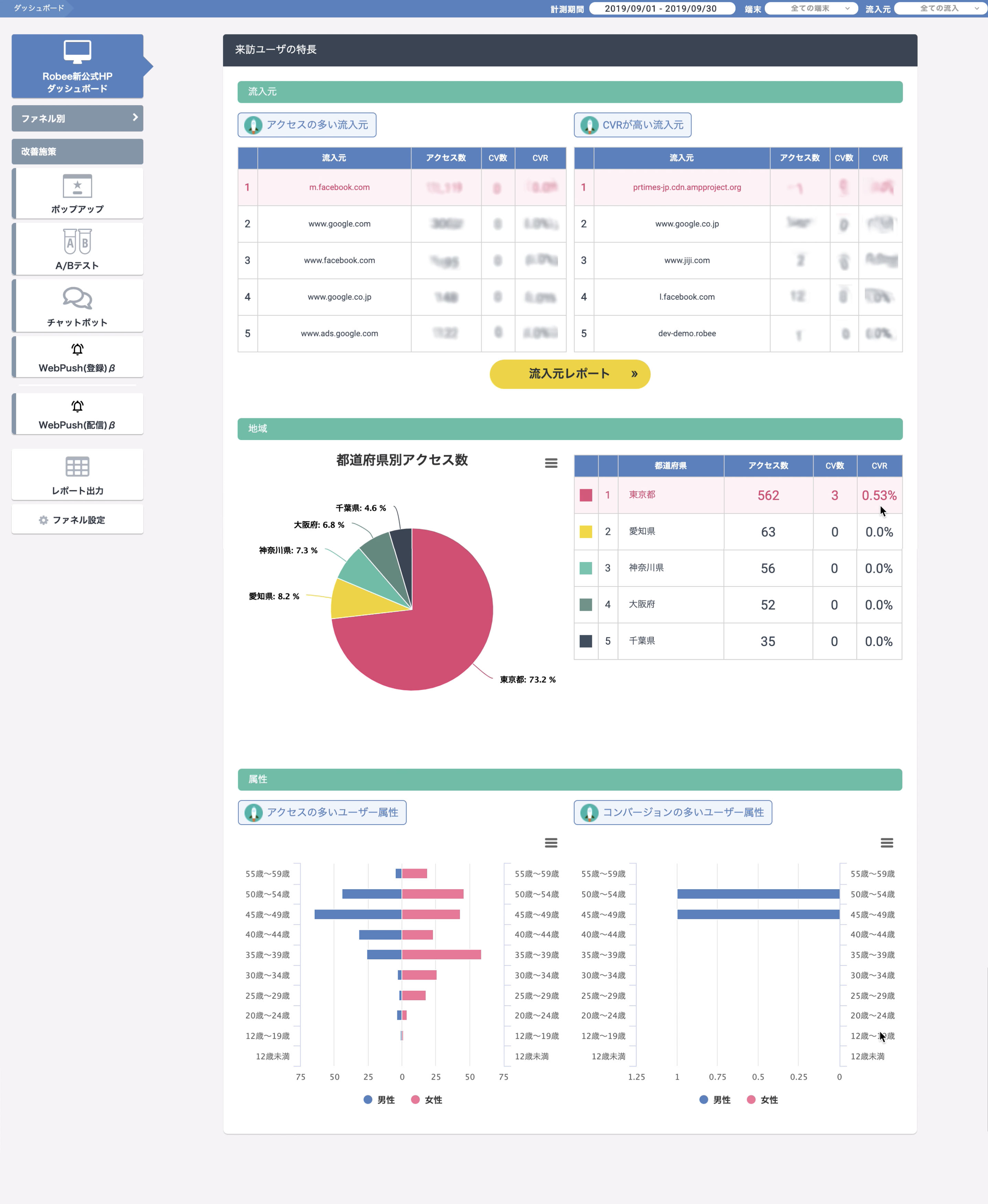This screenshot has height=1204, width=988.
Task: Expand the ファネル別 sidebar item
Action: 77,118
